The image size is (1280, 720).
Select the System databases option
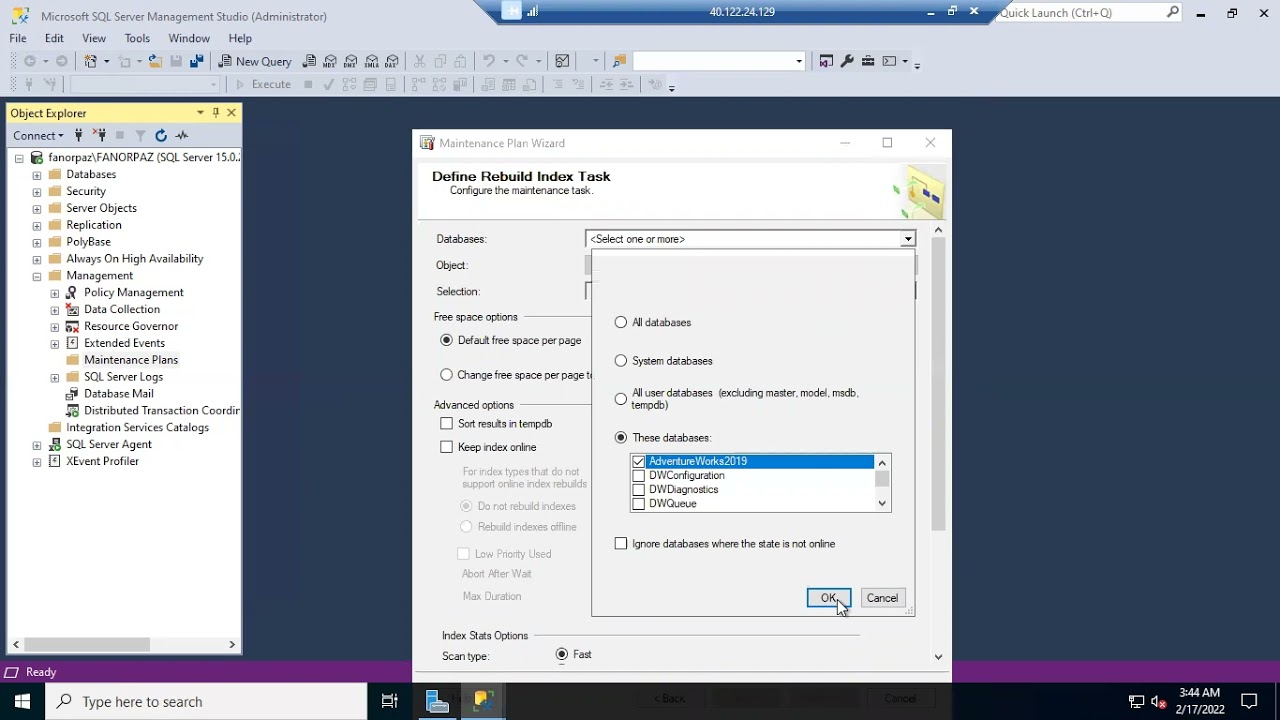tap(621, 360)
